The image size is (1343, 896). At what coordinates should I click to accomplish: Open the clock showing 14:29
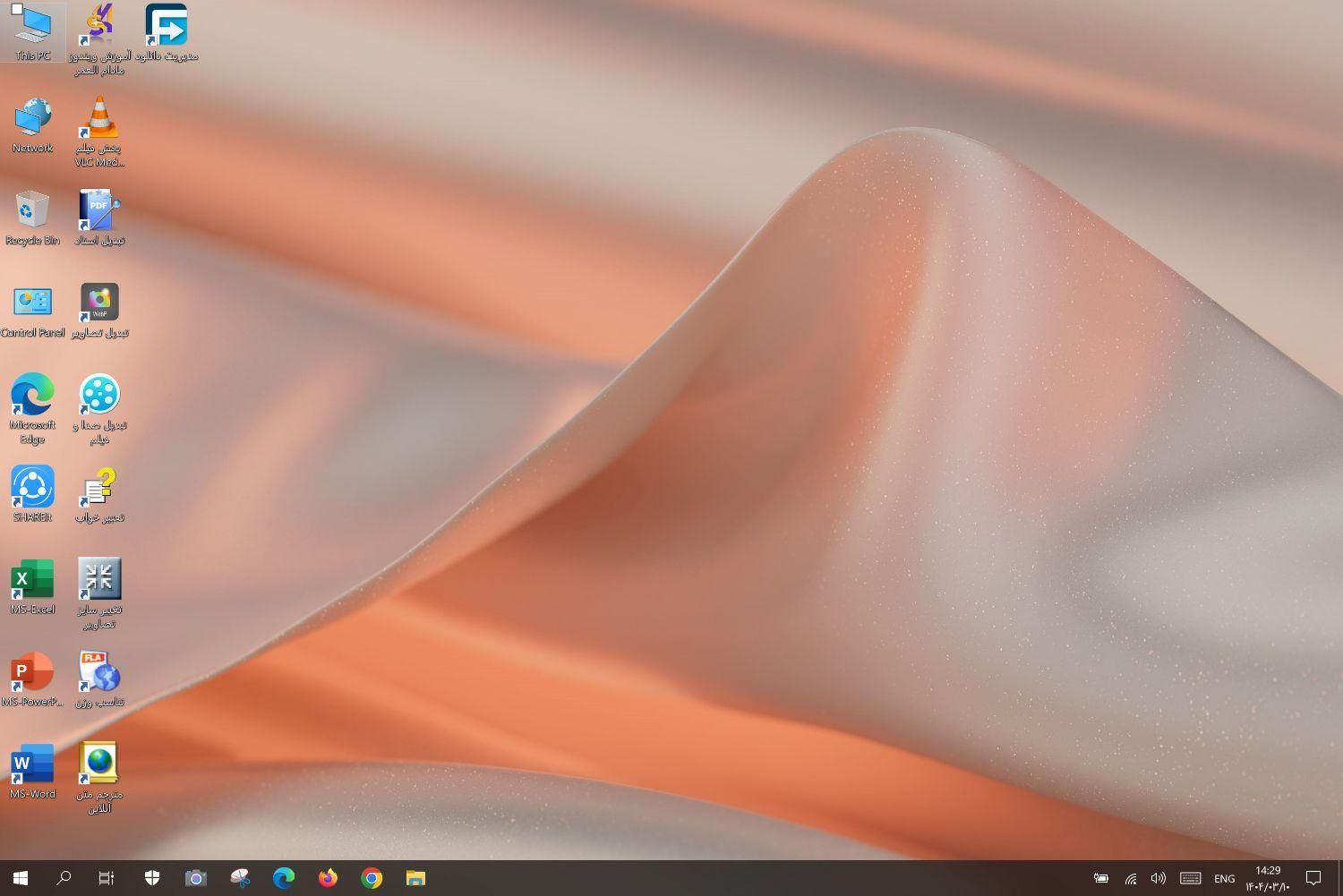tap(1268, 878)
